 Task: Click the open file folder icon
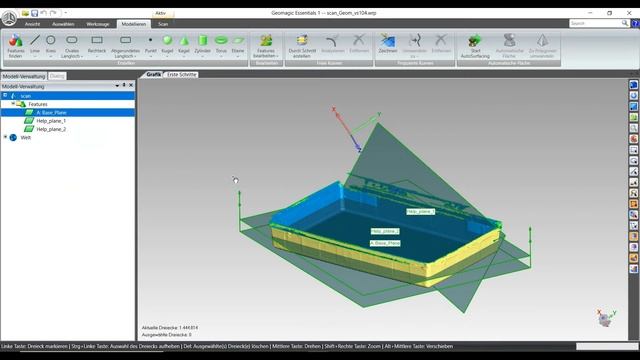click(x=25, y=13)
